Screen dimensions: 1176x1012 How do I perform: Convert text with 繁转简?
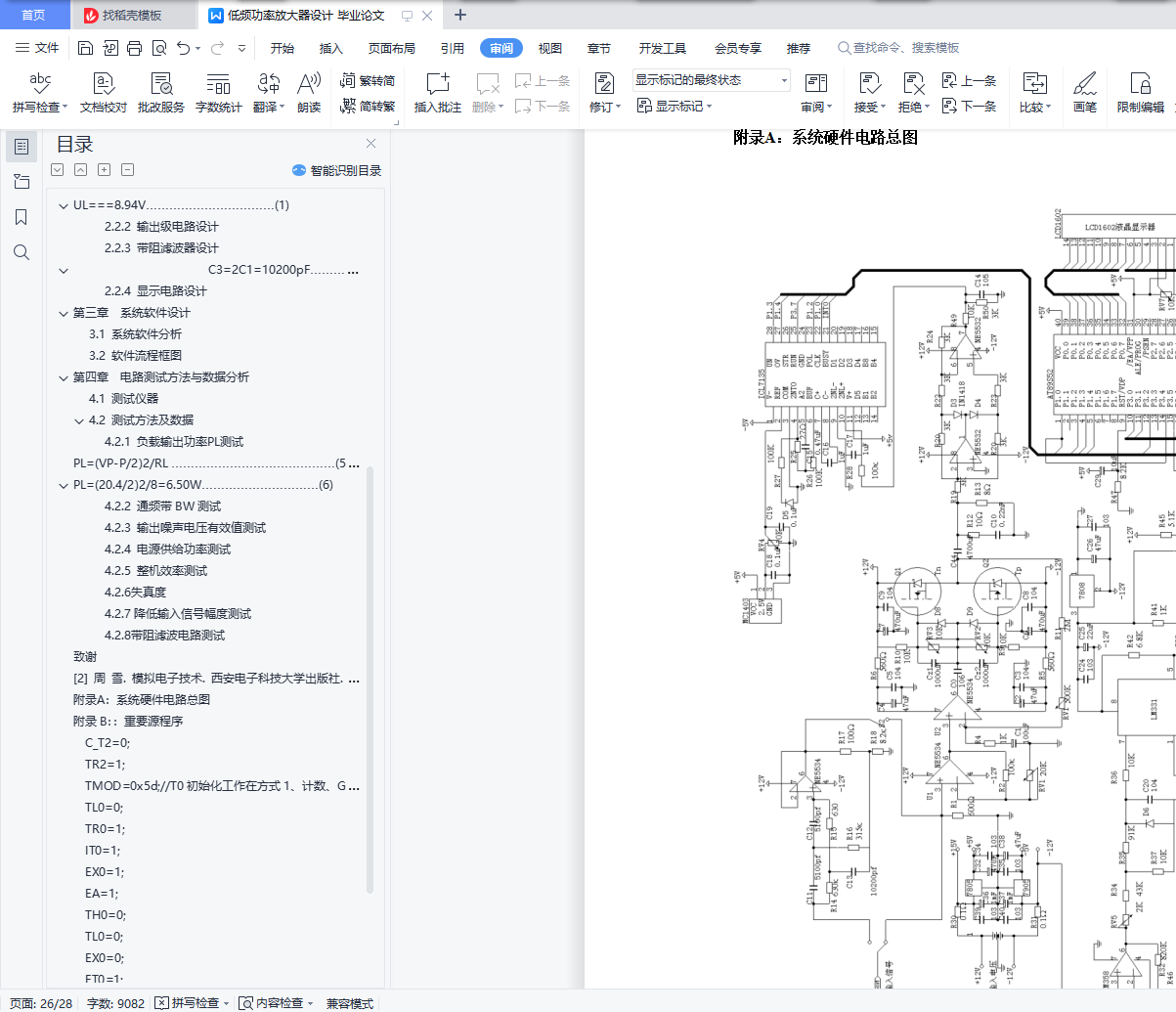click(x=368, y=81)
